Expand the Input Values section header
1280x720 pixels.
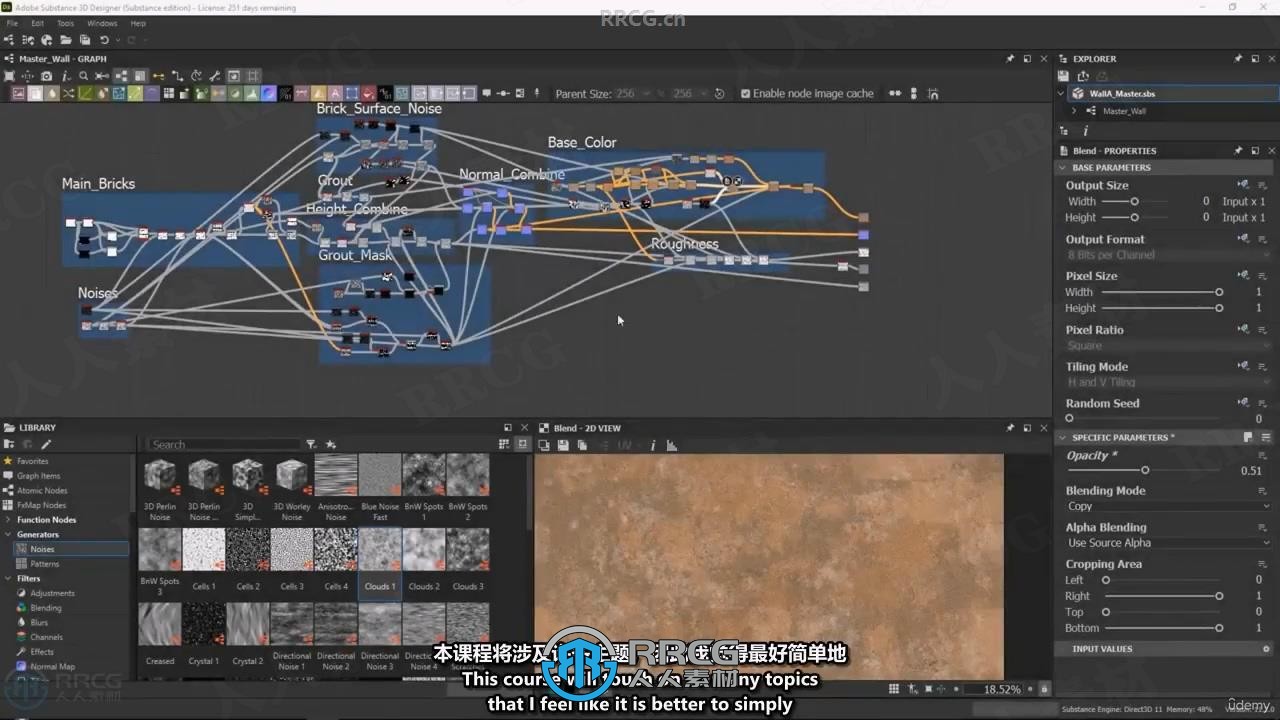click(1165, 649)
